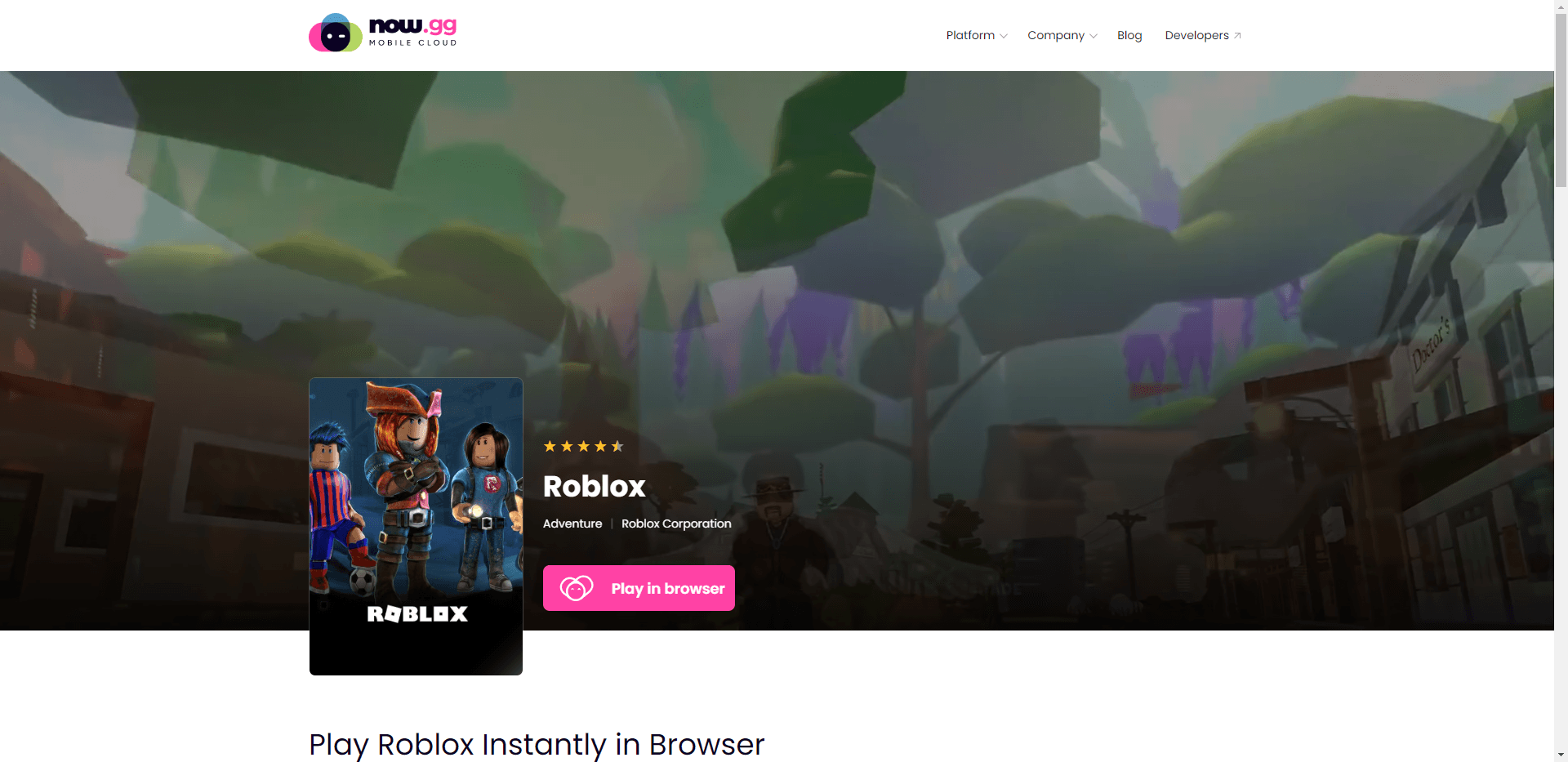
Task: Open the Platform menu
Action: pos(977,35)
